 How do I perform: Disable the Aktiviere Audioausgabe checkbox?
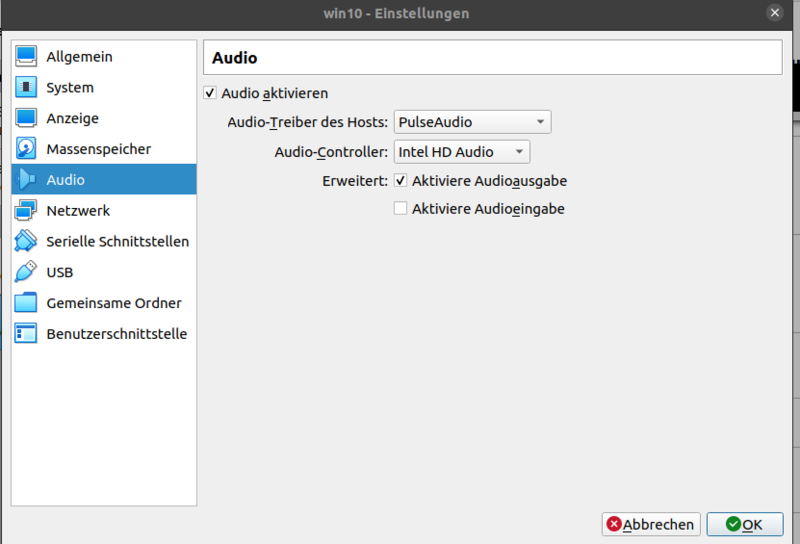pos(400,181)
